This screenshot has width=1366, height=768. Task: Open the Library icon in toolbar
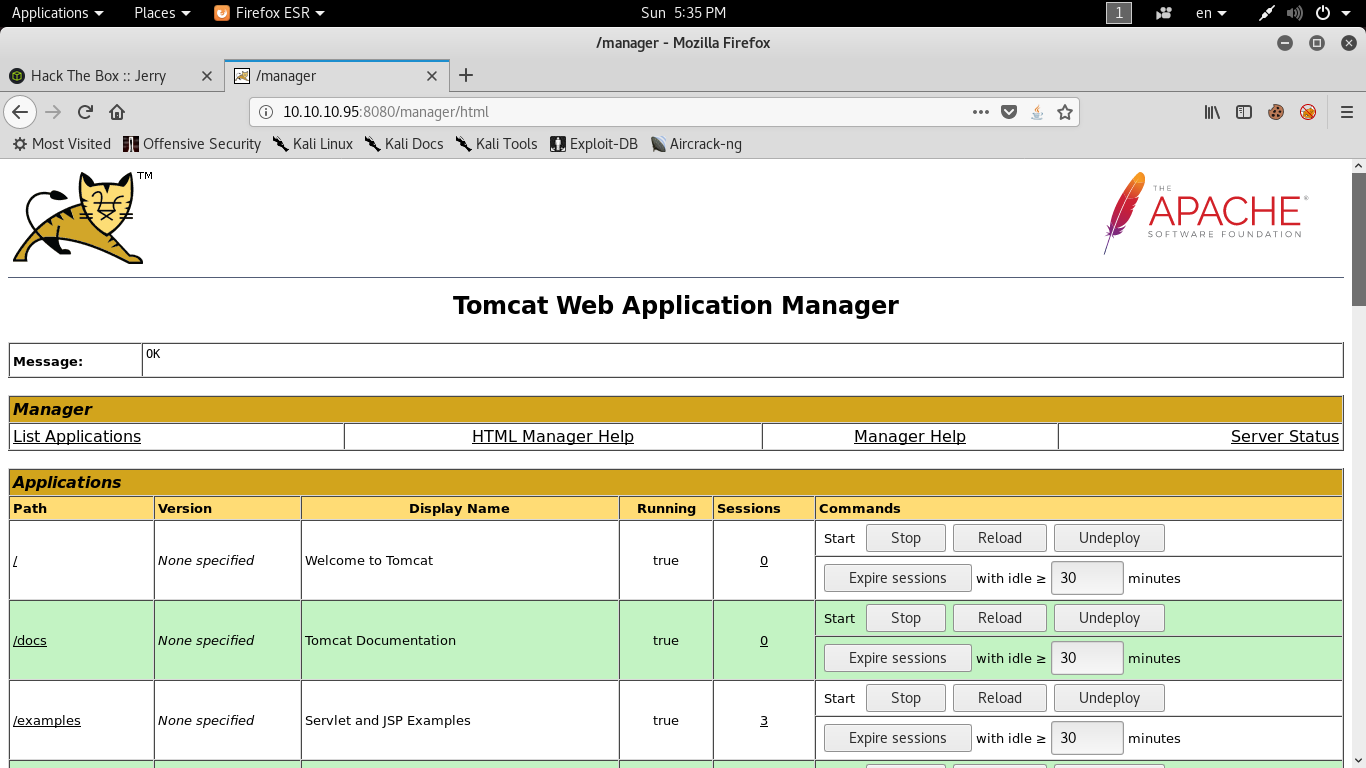click(1212, 112)
